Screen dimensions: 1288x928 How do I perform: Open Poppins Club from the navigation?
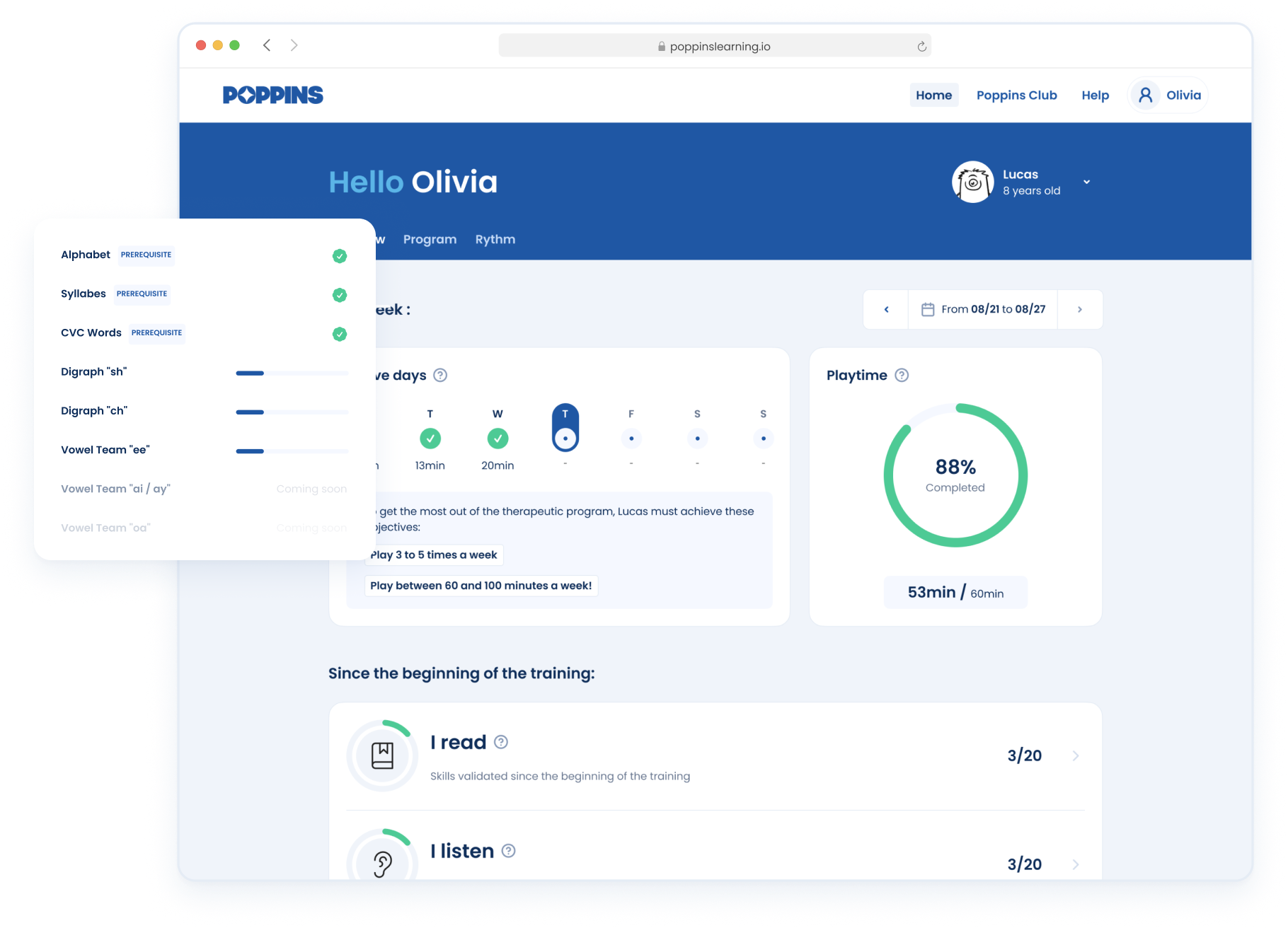pos(1016,95)
